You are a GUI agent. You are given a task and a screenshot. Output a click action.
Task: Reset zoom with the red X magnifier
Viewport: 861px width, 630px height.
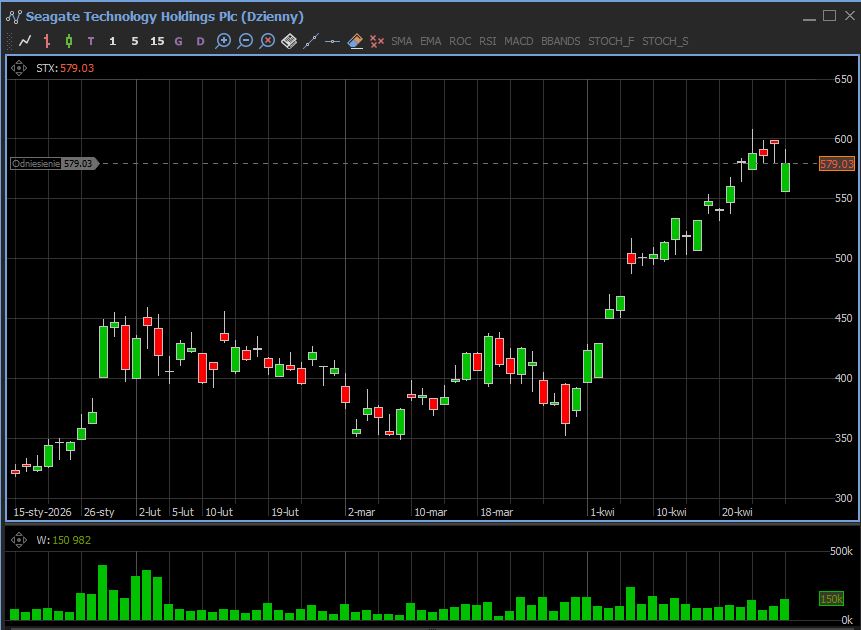267,41
